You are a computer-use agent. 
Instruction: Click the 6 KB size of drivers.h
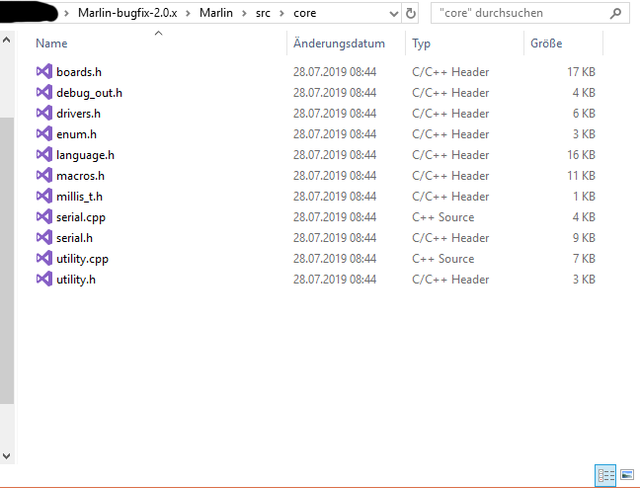[x=584, y=113]
